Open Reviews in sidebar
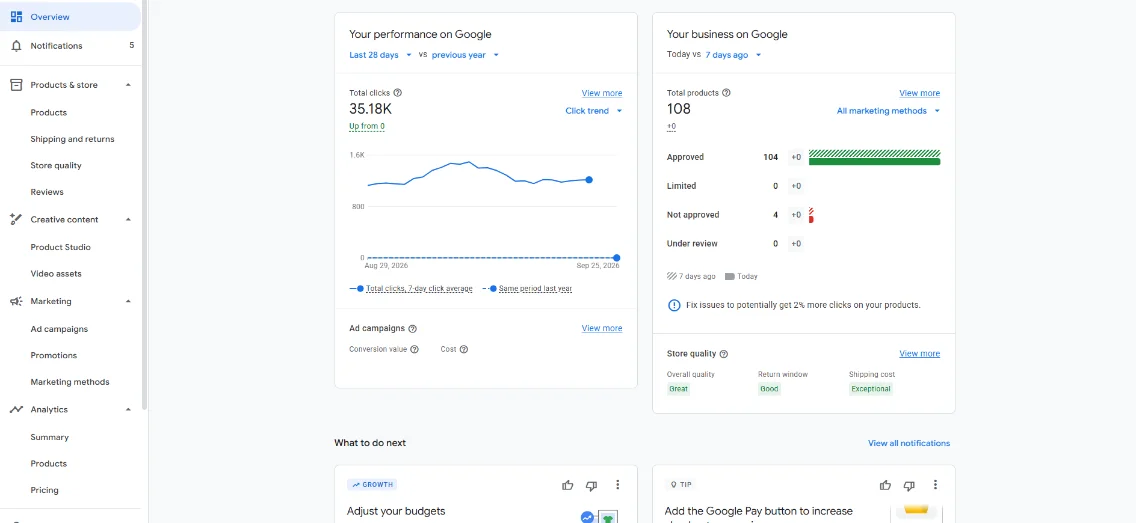1136x523 pixels. point(47,192)
